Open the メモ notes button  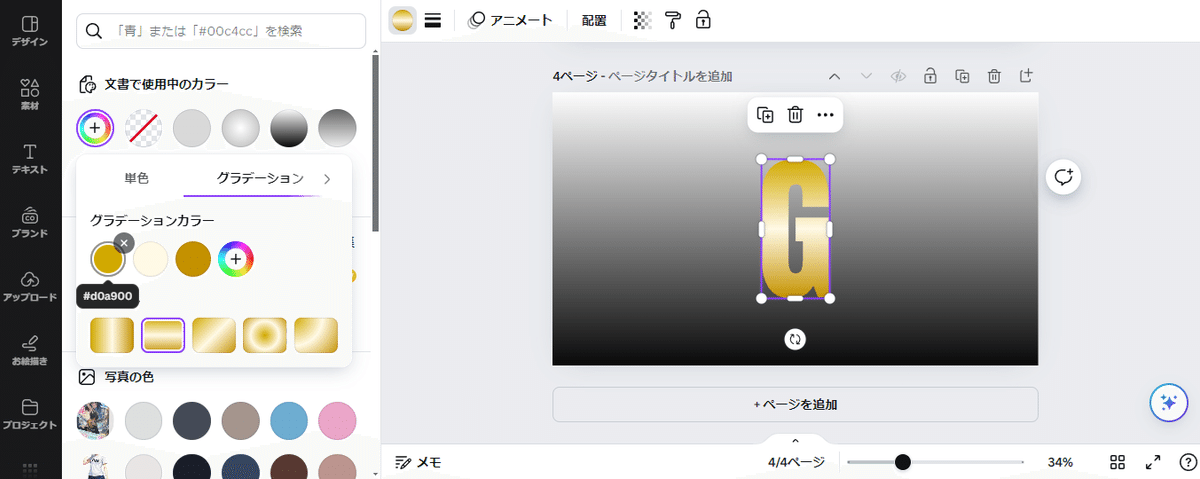coord(418,462)
